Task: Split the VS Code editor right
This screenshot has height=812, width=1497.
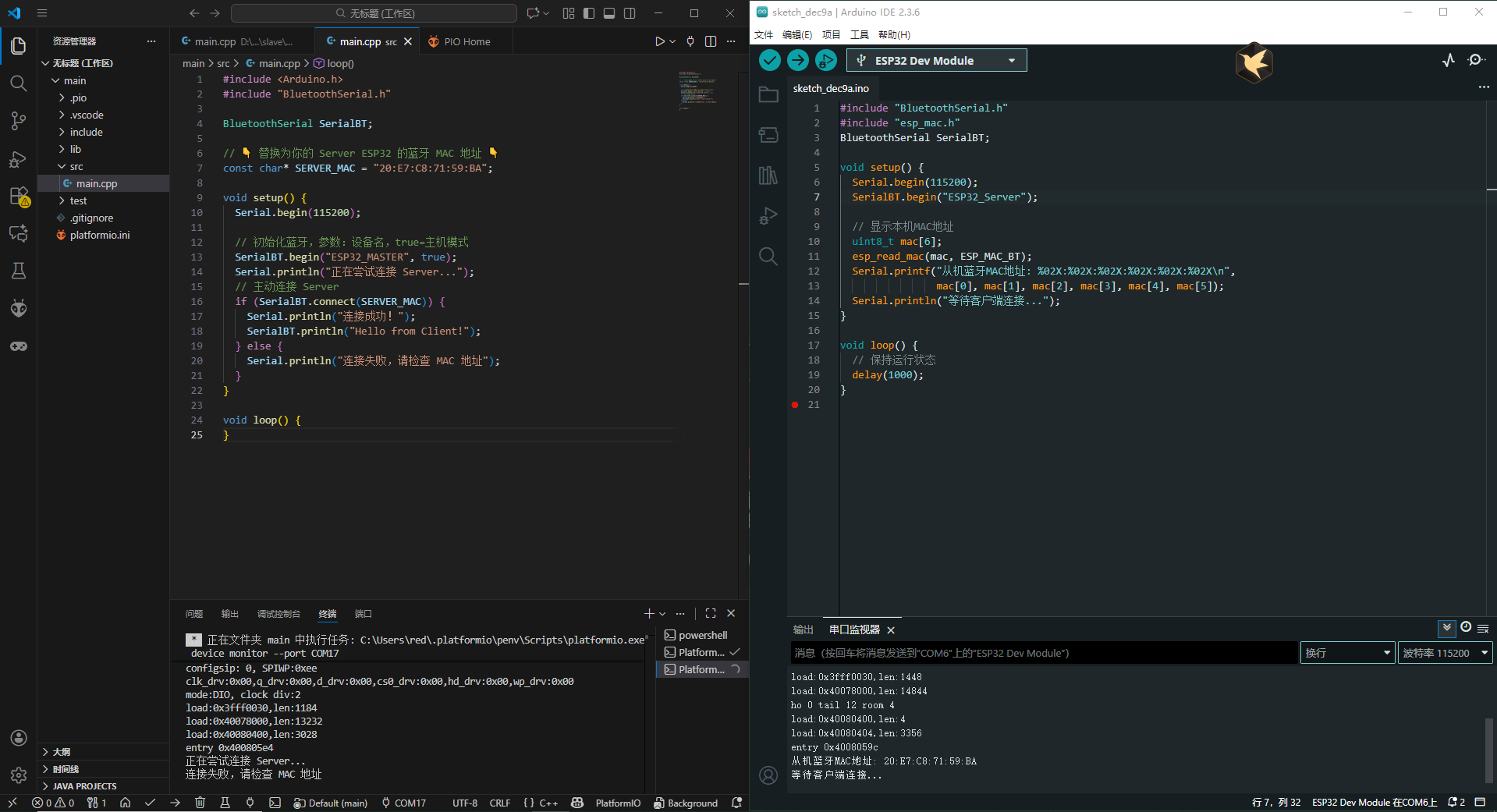Action: [x=711, y=41]
